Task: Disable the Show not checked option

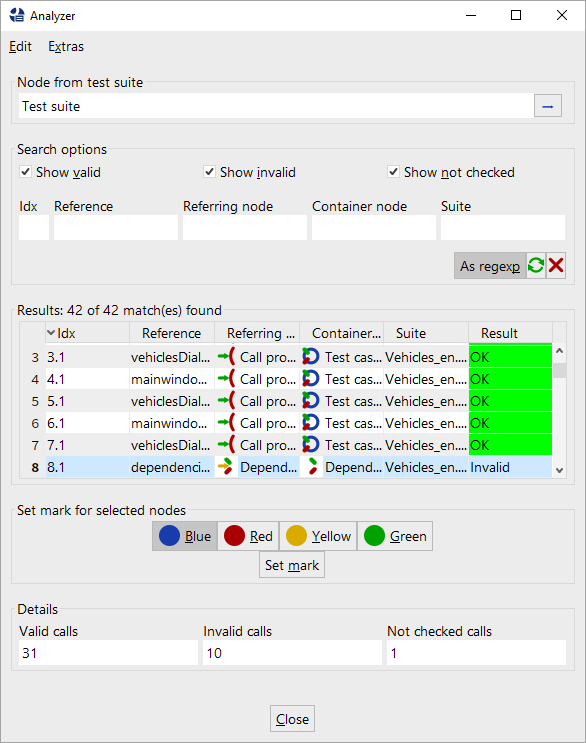Action: pos(393,172)
